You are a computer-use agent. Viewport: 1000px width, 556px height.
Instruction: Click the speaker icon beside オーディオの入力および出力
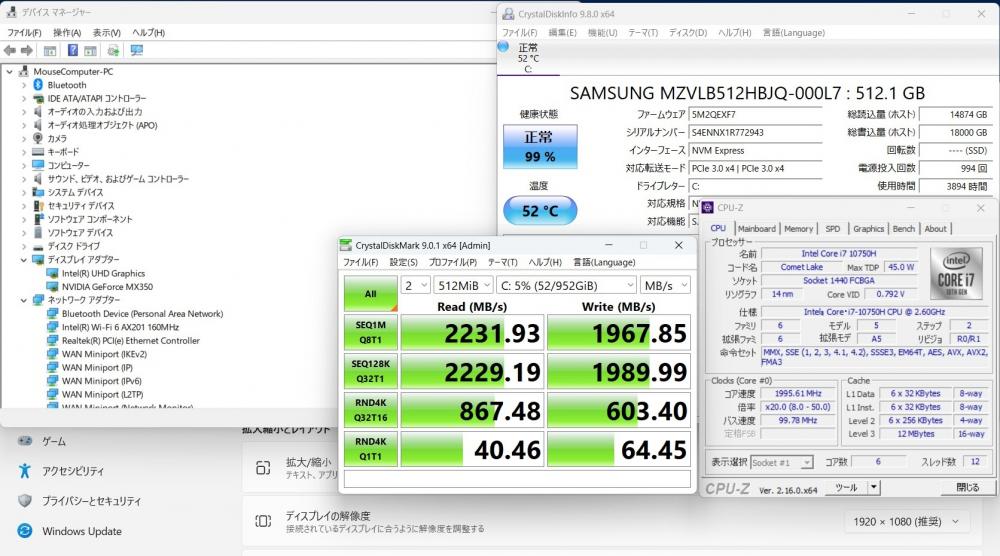38,112
